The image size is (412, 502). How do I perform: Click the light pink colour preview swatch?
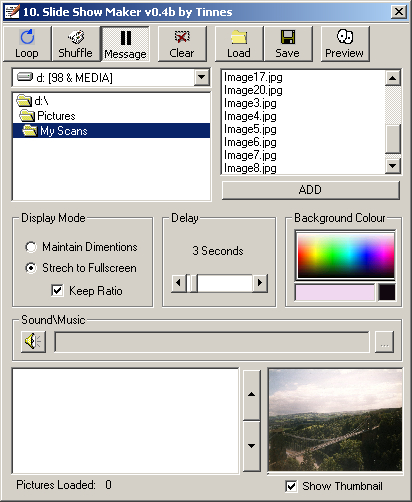(x=335, y=292)
